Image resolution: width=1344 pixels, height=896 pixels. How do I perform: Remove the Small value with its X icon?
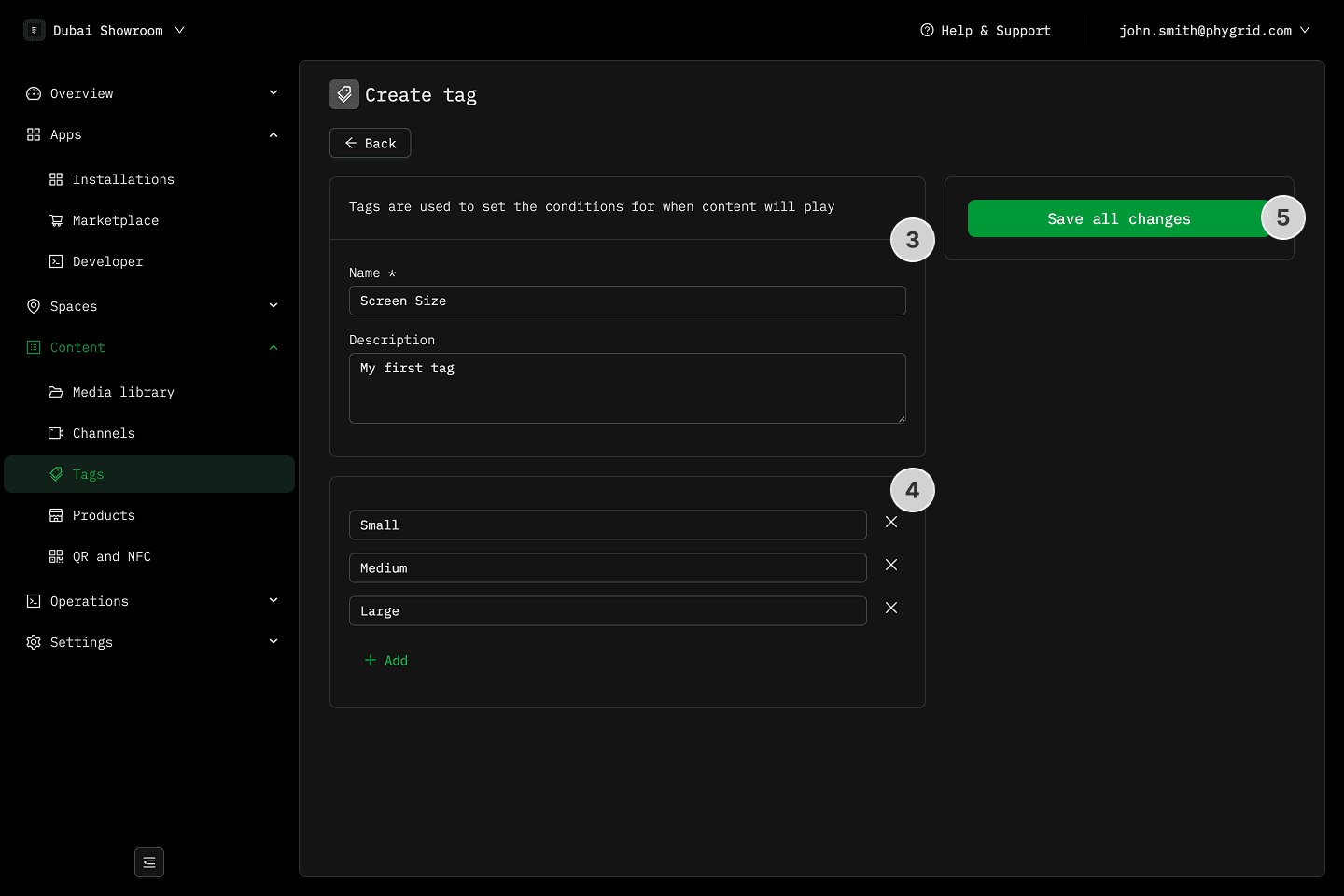[x=891, y=523]
